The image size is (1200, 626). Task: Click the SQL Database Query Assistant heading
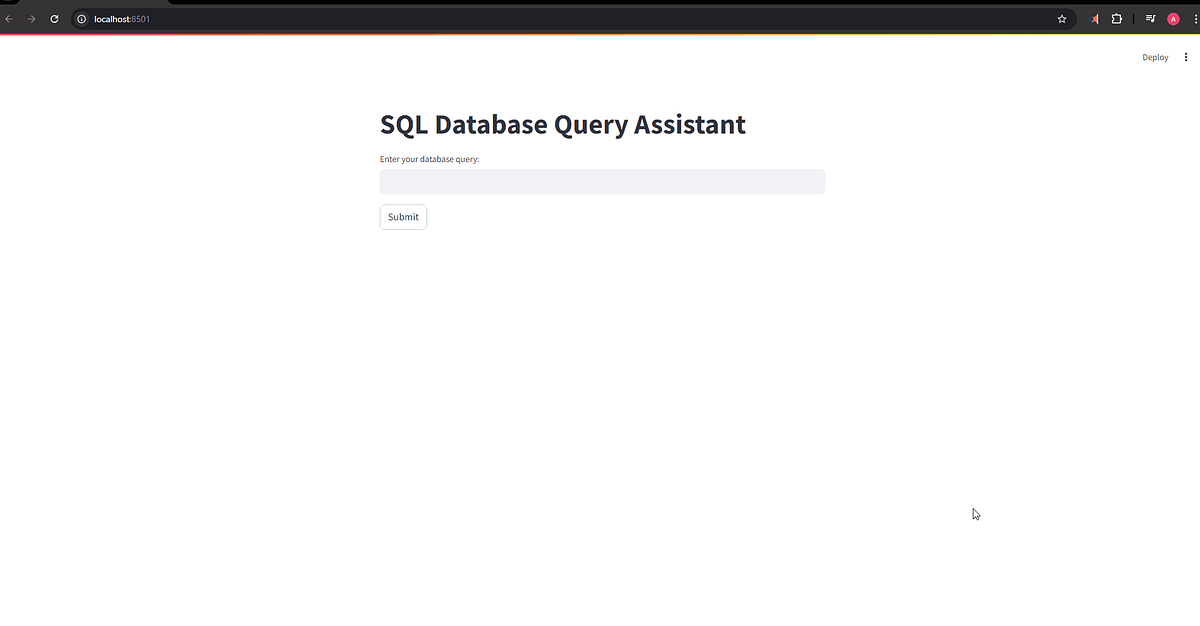click(562, 124)
